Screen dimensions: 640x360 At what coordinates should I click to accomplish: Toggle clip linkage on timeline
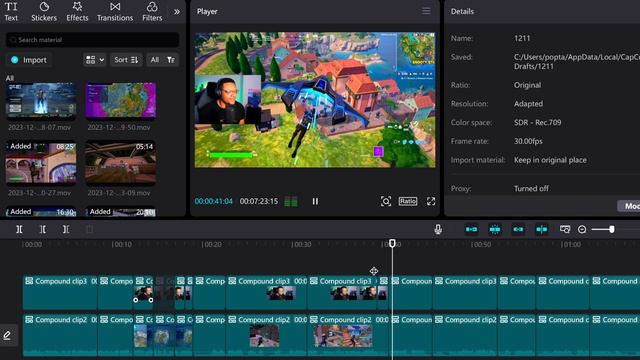(x=518, y=229)
